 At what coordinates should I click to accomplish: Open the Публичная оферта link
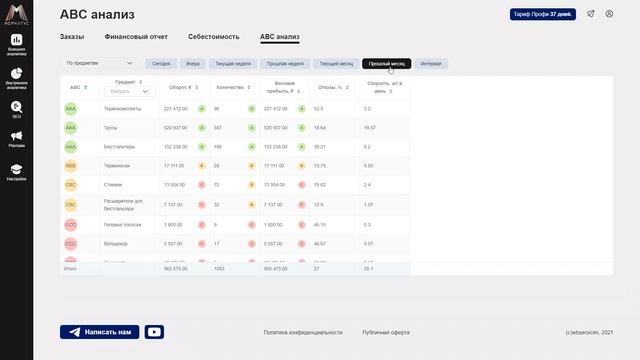tap(386, 332)
